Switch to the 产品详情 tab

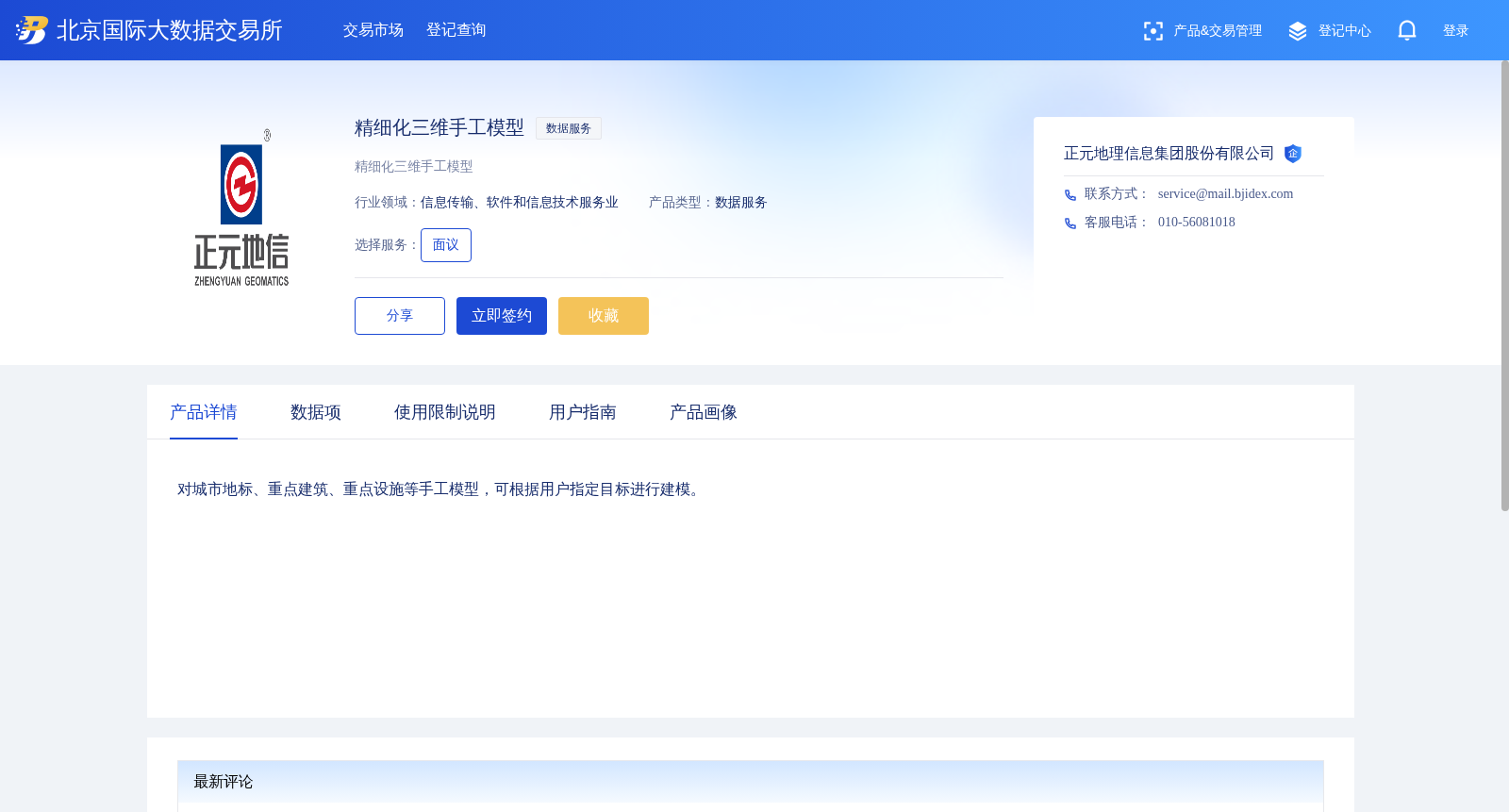click(x=204, y=412)
